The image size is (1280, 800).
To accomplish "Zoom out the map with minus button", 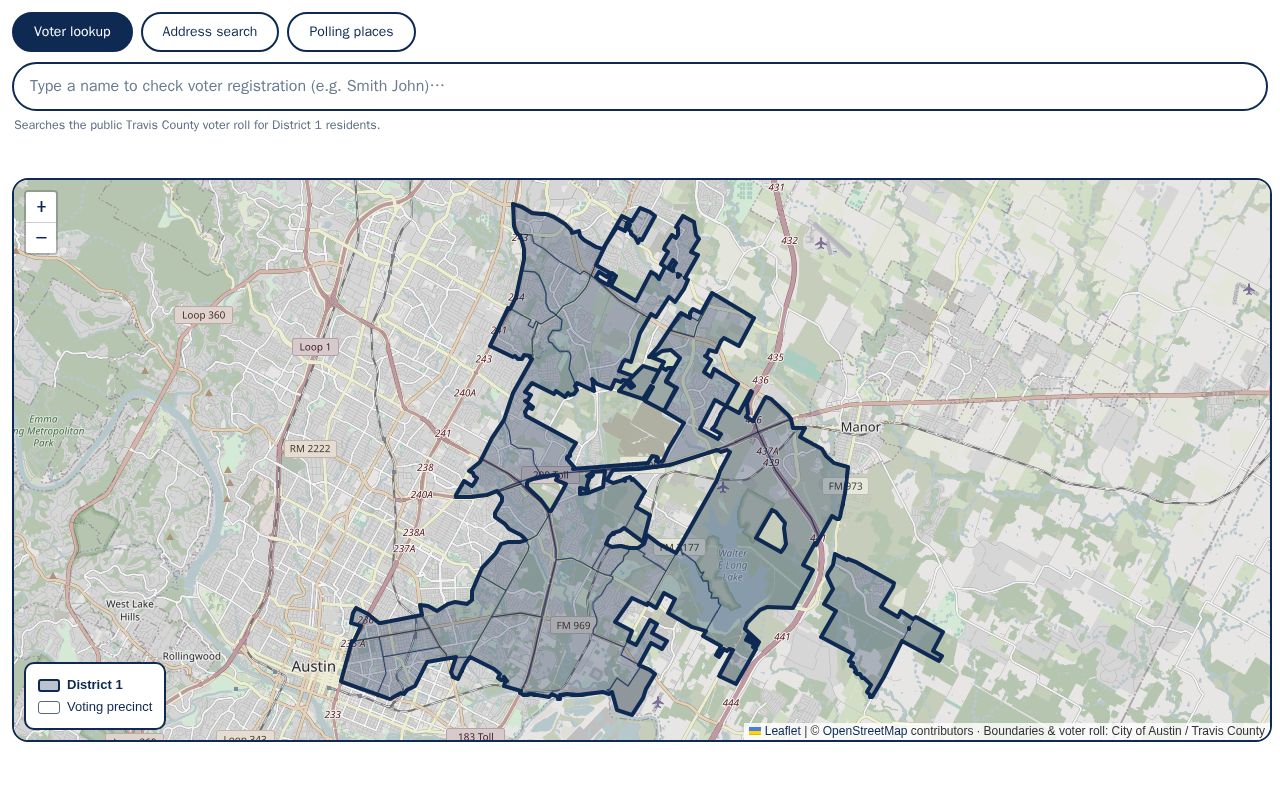I will click(41, 238).
